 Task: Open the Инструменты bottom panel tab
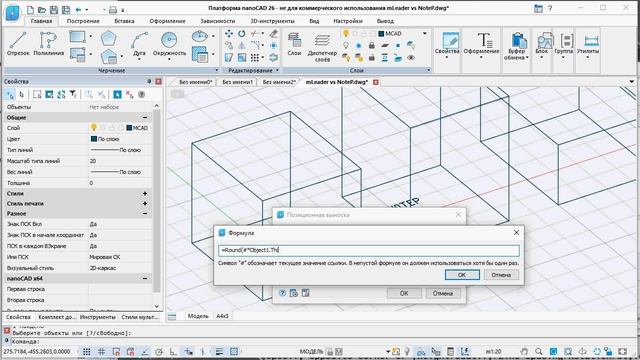coord(98,317)
